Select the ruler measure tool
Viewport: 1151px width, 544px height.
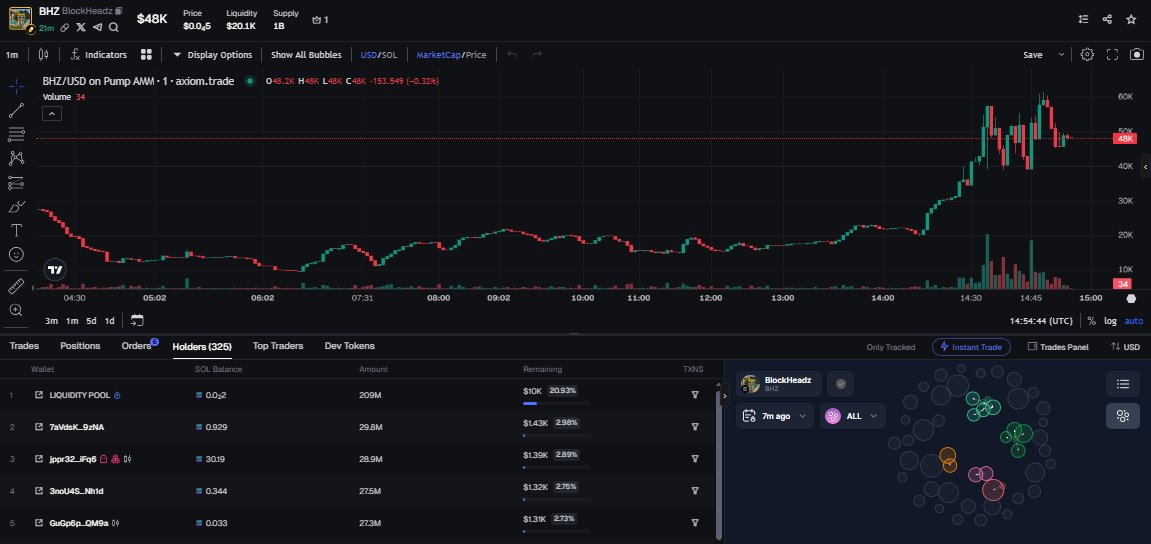pyautogui.click(x=16, y=286)
